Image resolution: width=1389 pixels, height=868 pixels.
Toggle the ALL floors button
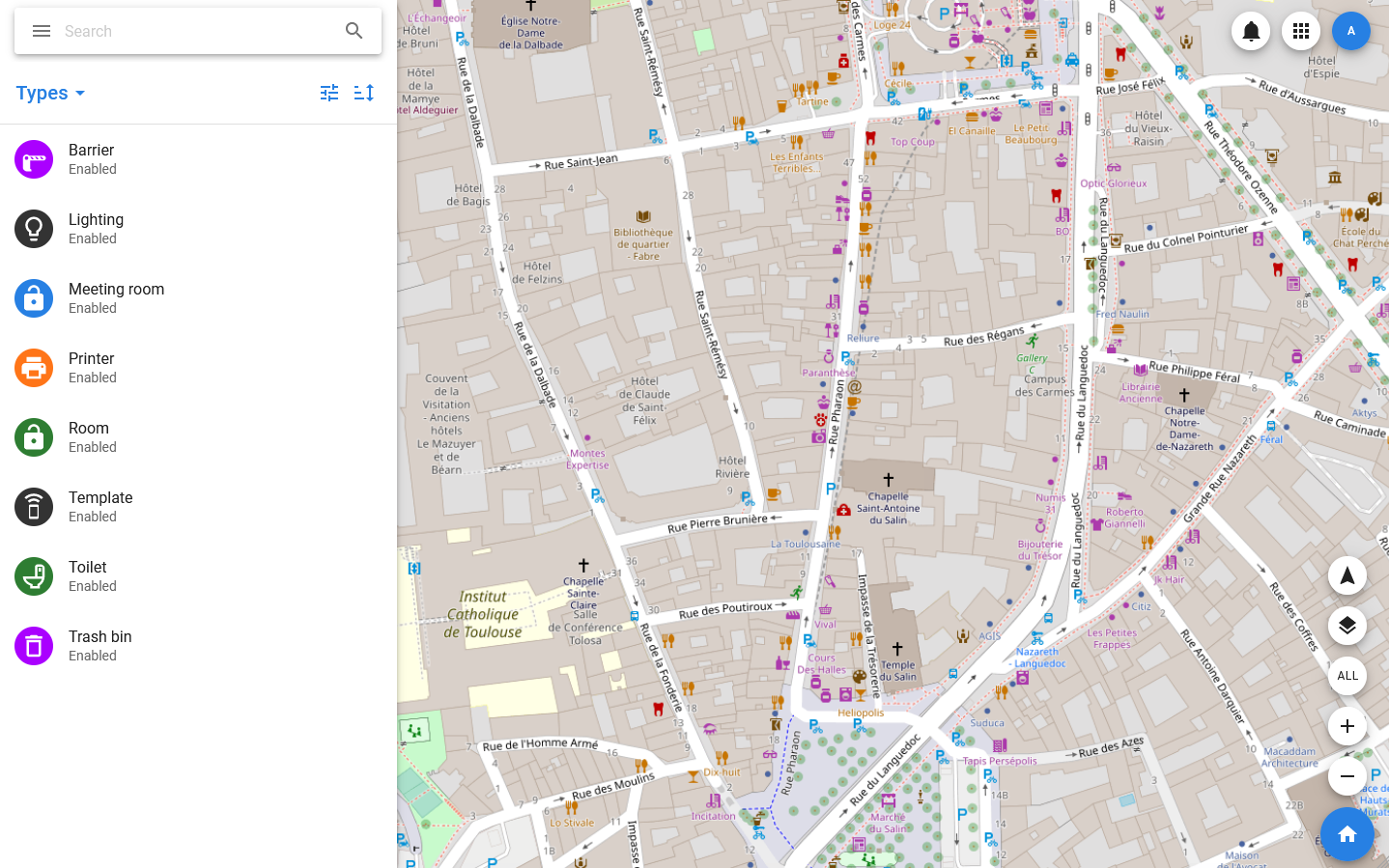coord(1347,676)
